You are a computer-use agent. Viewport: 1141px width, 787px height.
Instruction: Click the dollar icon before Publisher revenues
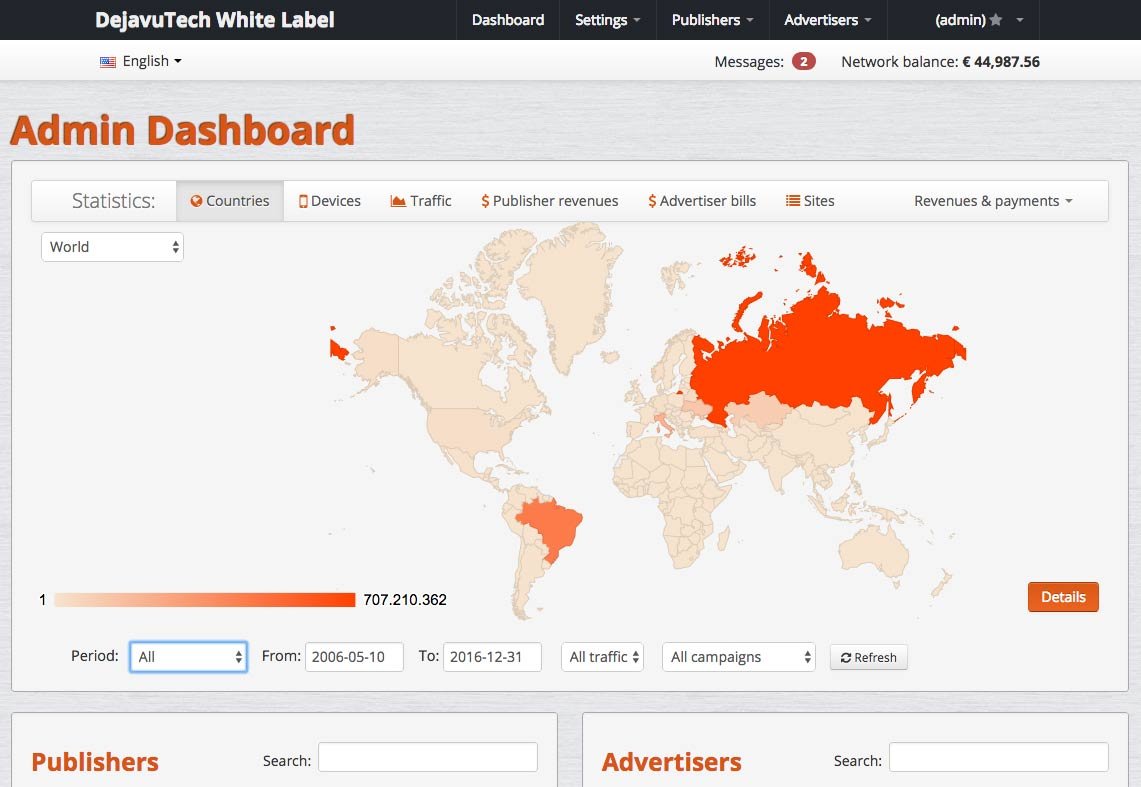point(485,201)
